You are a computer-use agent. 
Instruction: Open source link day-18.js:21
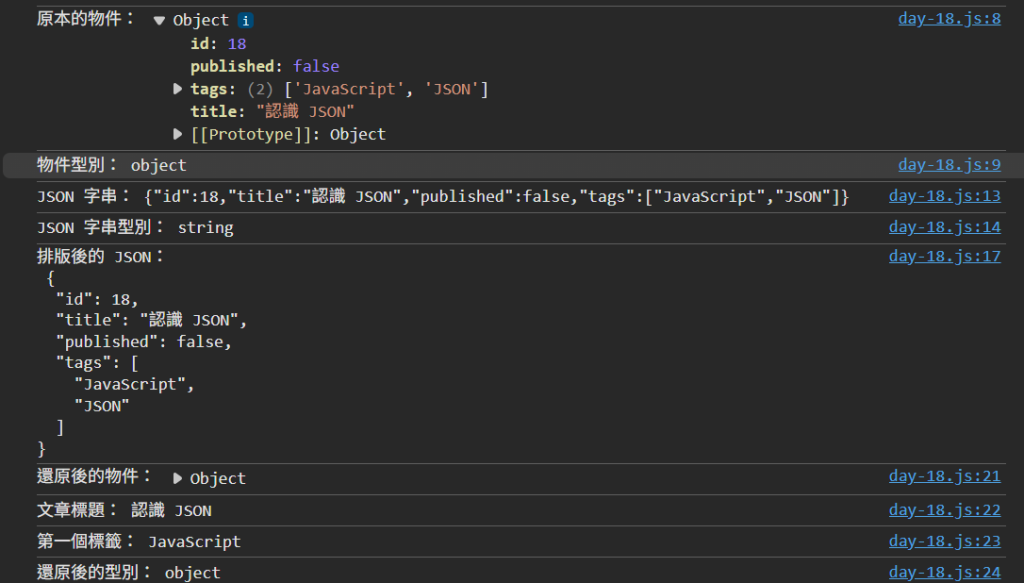coord(944,476)
